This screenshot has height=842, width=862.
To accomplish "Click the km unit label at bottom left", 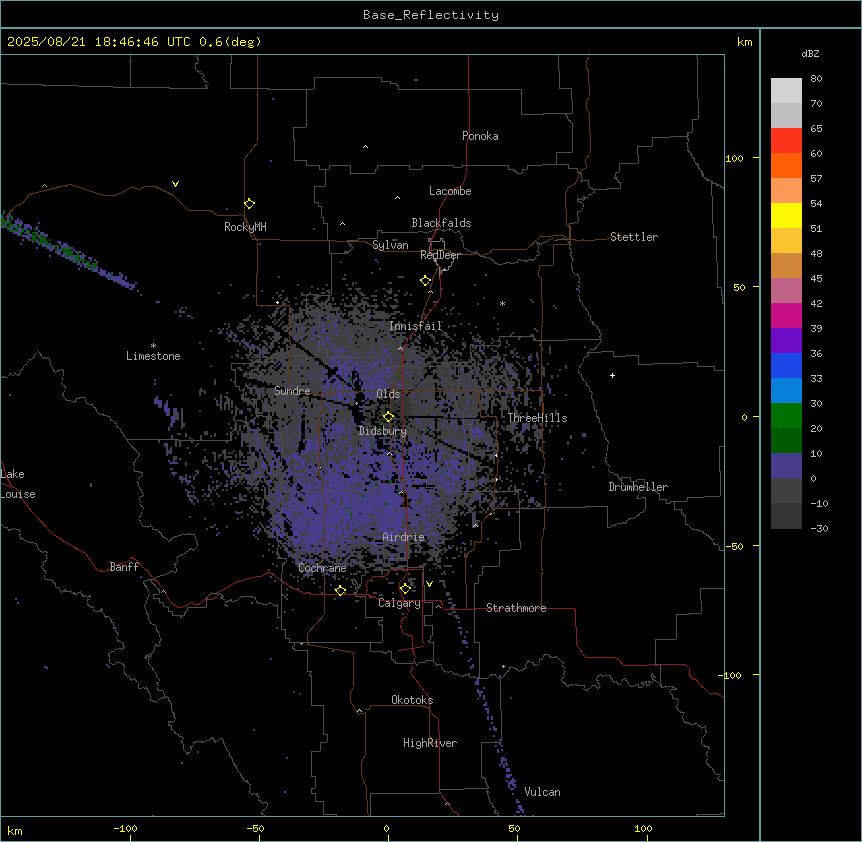I will click(x=15, y=830).
